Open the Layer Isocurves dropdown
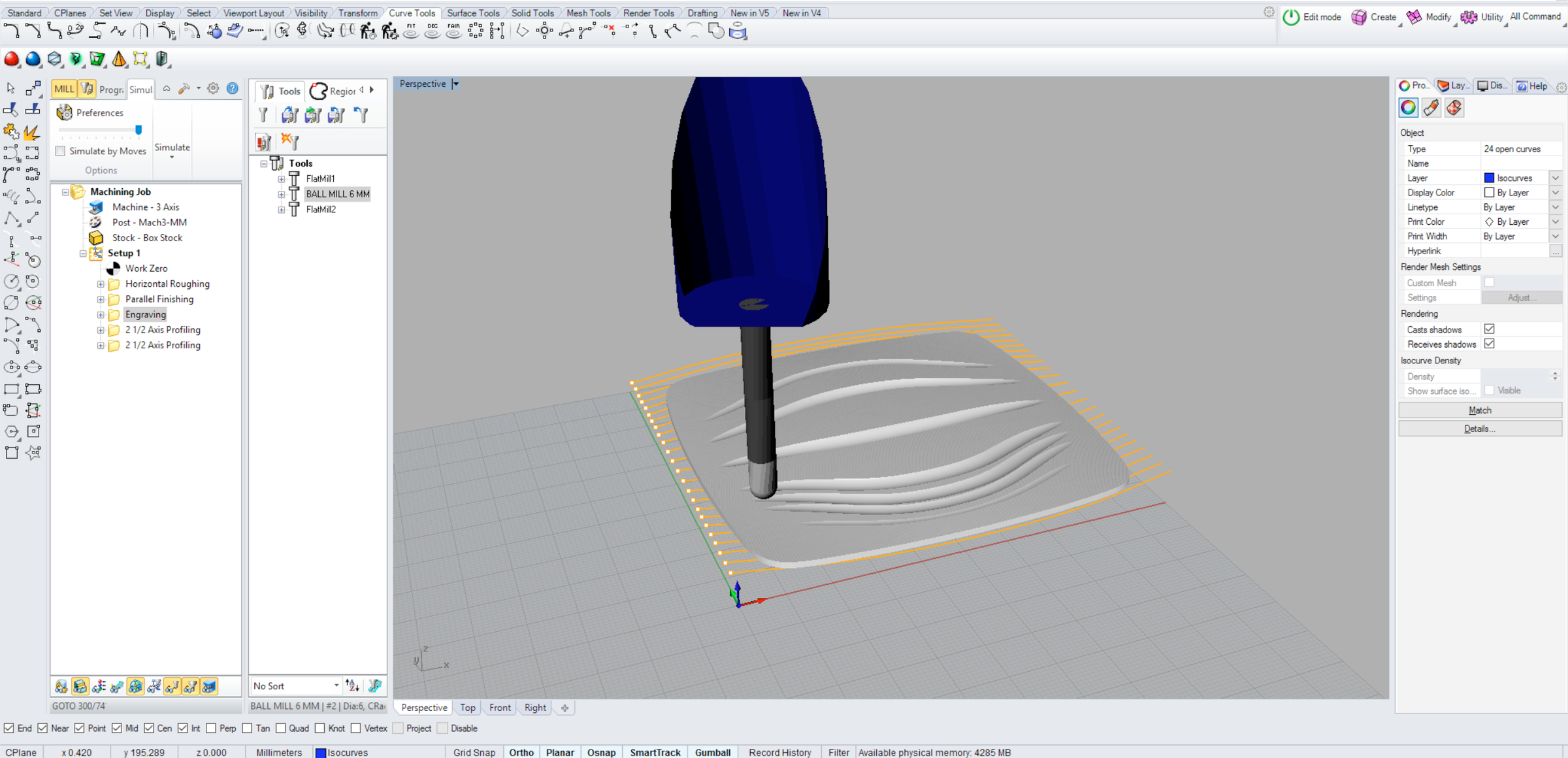Viewport: 1568px width, 758px height. tap(1555, 178)
